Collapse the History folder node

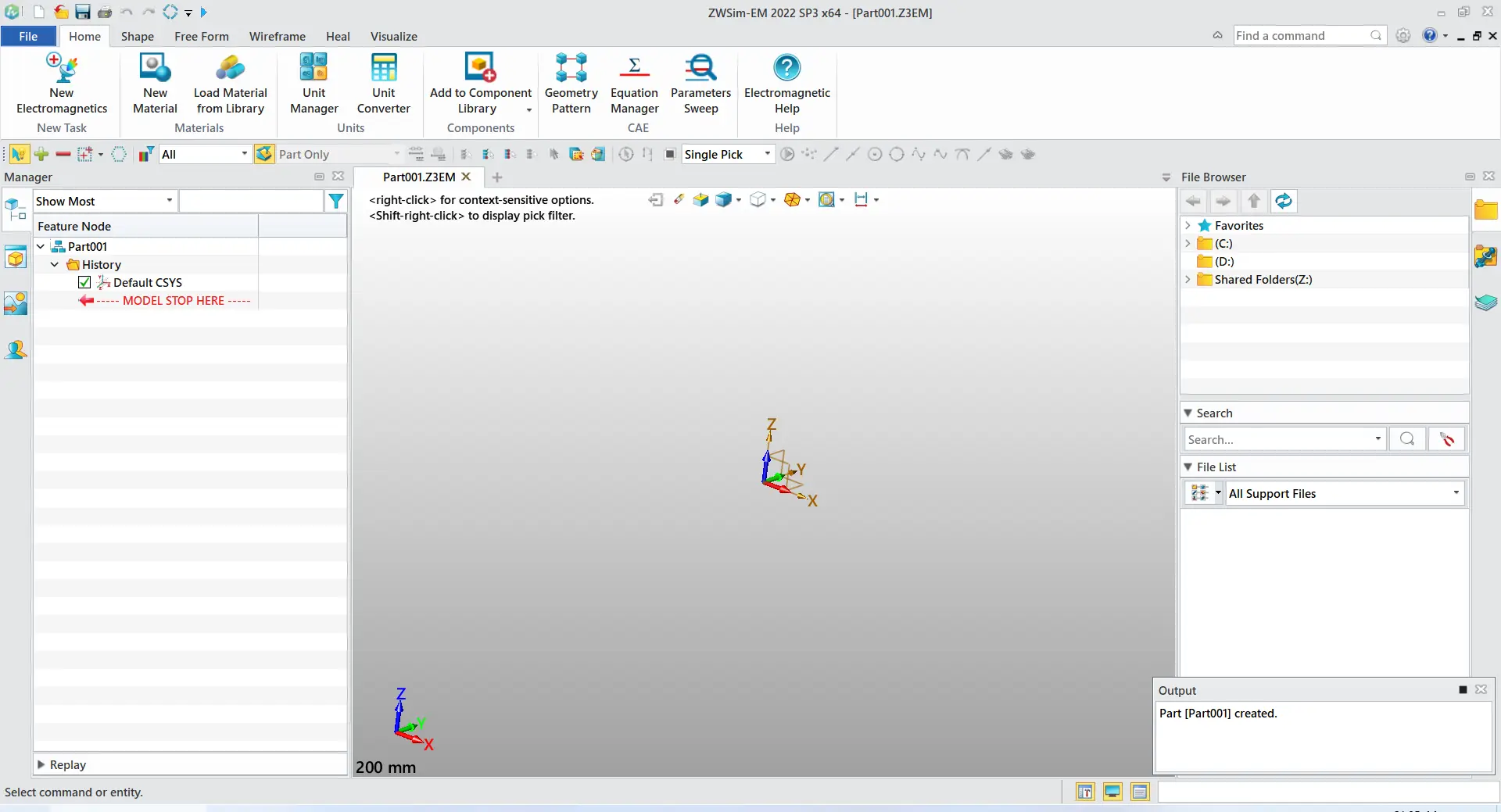point(55,264)
